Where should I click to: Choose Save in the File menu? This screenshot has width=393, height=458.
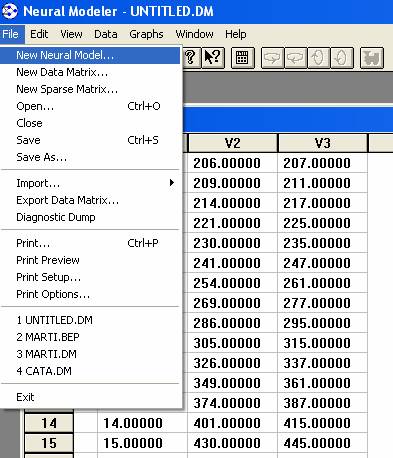[90, 140]
